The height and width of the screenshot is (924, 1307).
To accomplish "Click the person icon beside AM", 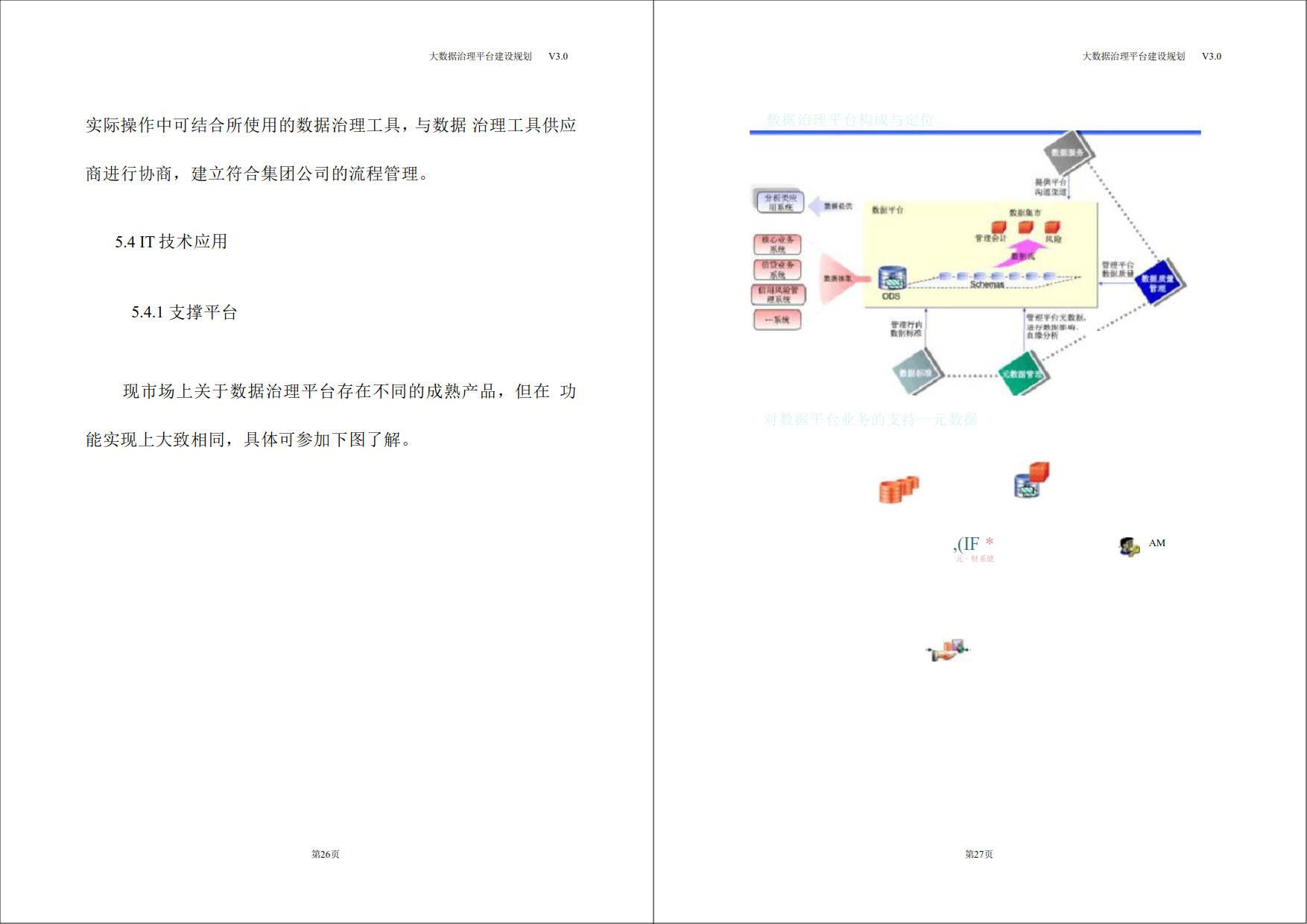I will click(1129, 546).
